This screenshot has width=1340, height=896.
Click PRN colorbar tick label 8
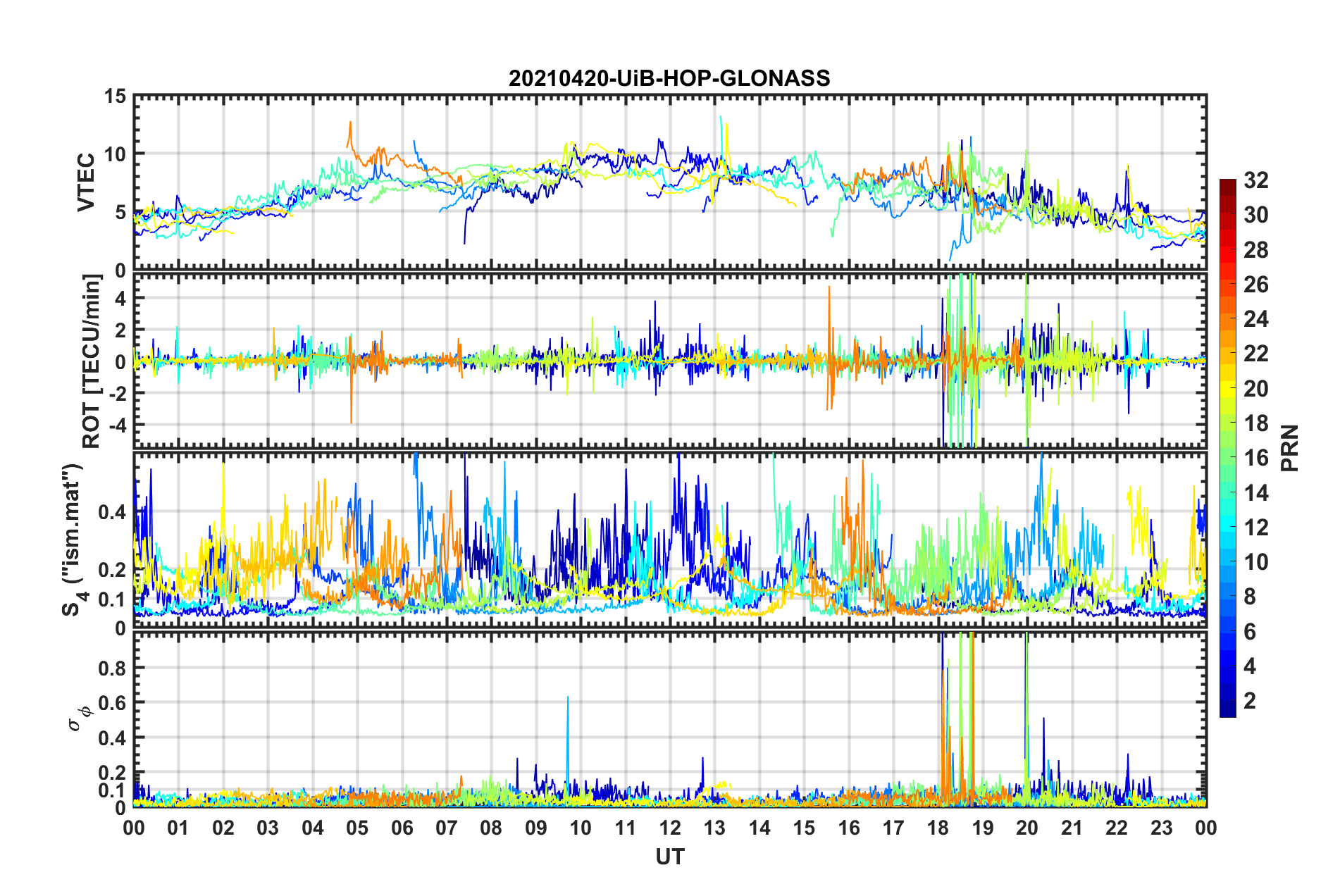[1250, 597]
